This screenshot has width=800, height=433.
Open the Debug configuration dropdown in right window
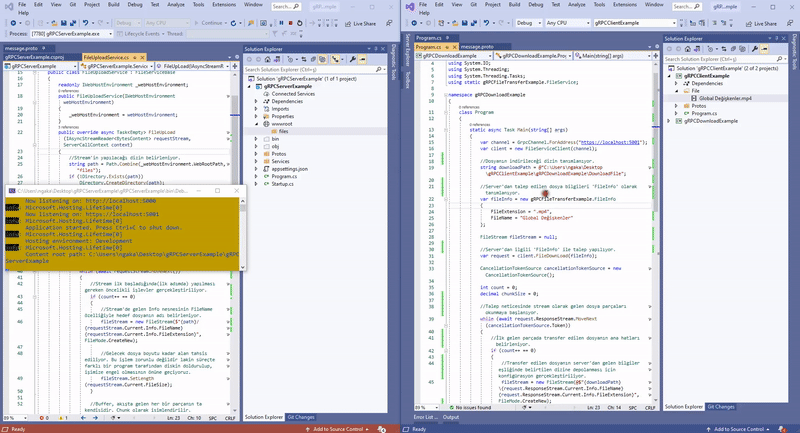[527, 21]
